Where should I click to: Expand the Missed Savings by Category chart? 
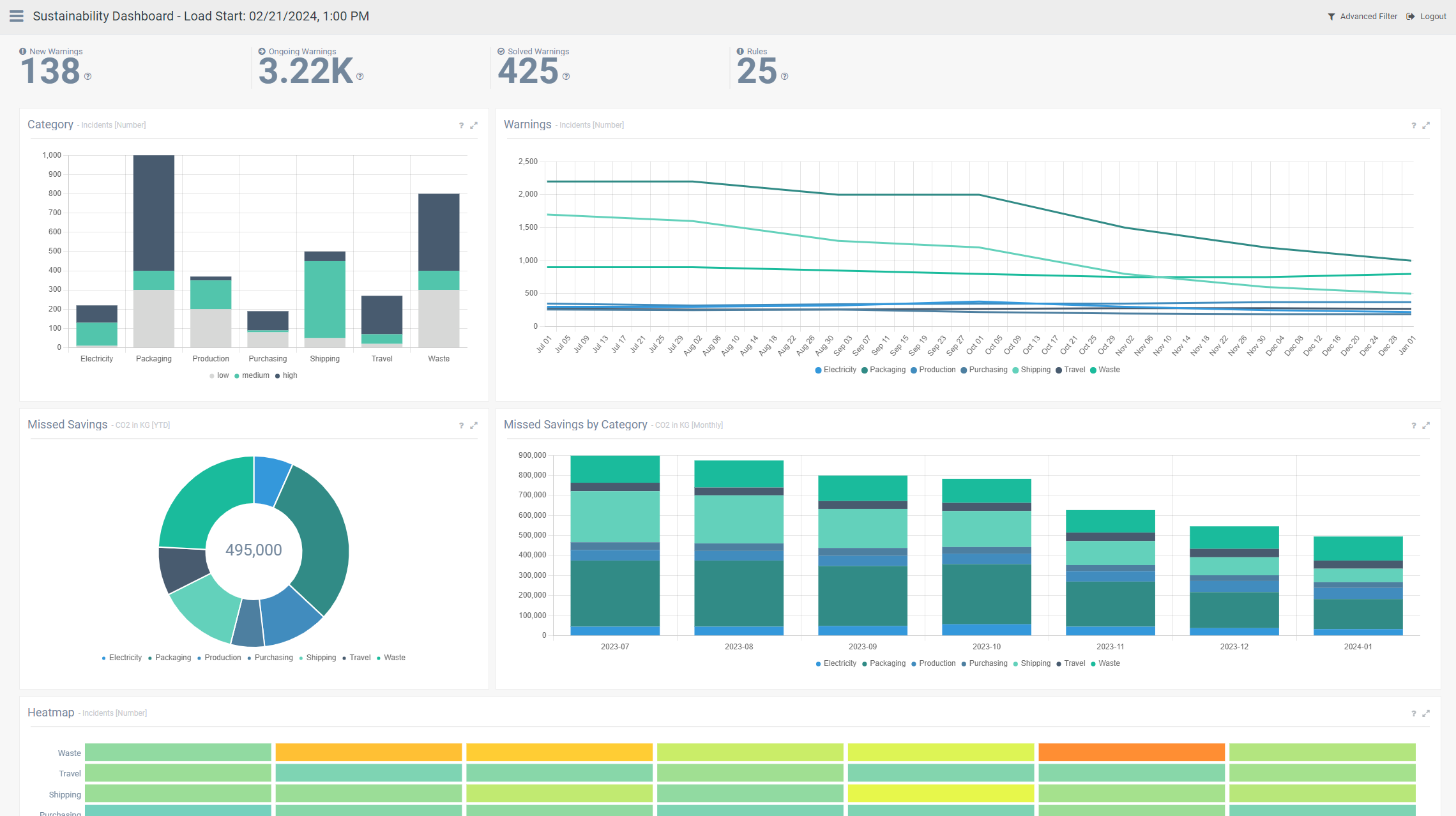1427,425
